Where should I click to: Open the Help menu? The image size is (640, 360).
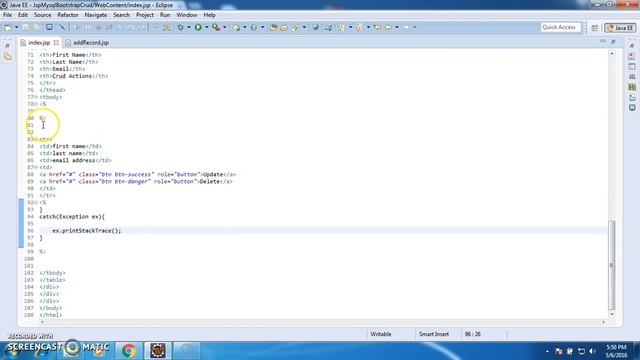209,15
